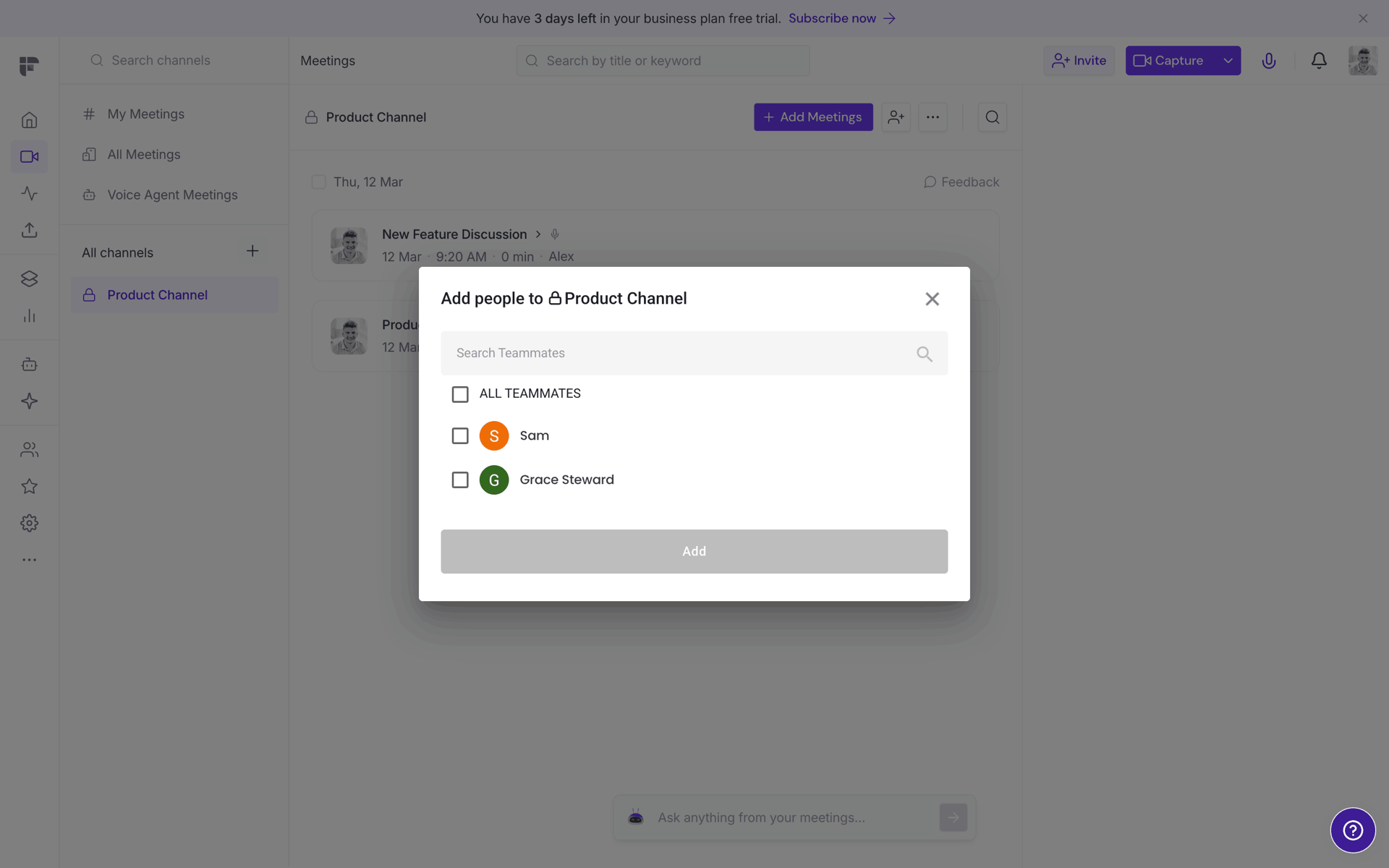Select the checkbox next to Sam
The image size is (1389, 868).
tap(460, 435)
